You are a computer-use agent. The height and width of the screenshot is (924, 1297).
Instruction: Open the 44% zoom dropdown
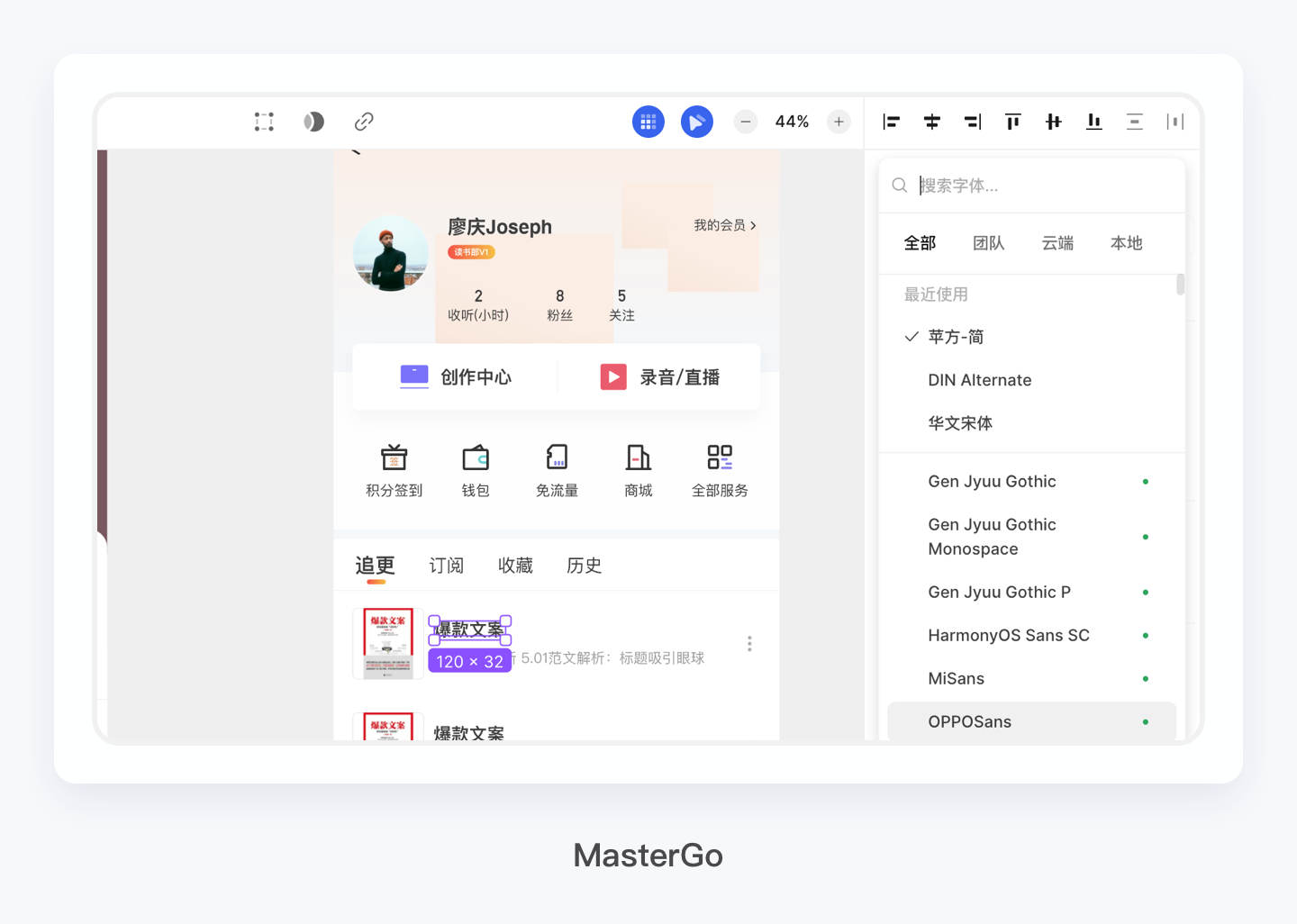coord(792,122)
